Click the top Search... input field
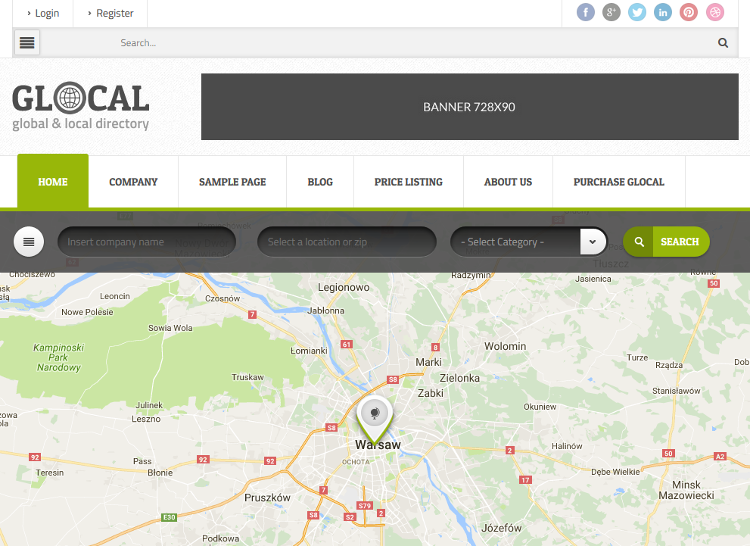This screenshot has height=546, width=750. [x=373, y=43]
